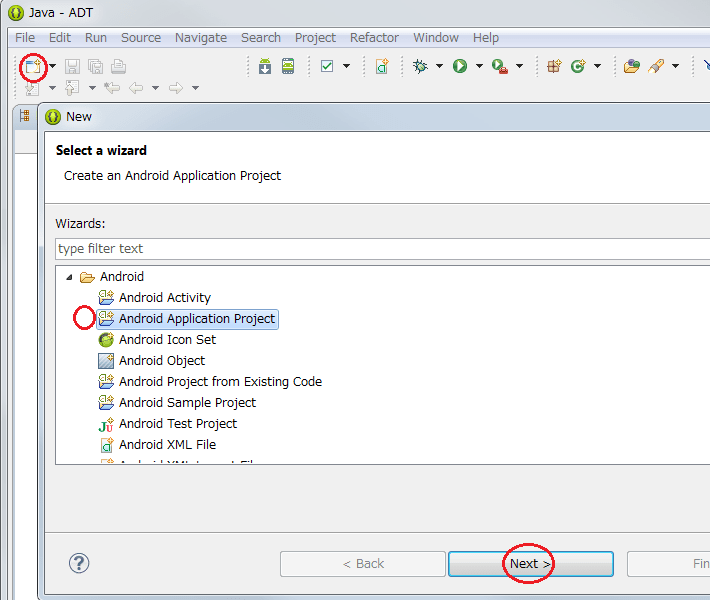Image resolution: width=710 pixels, height=600 pixels.
Task: Click the Print toolbar icon
Action: (x=119, y=67)
